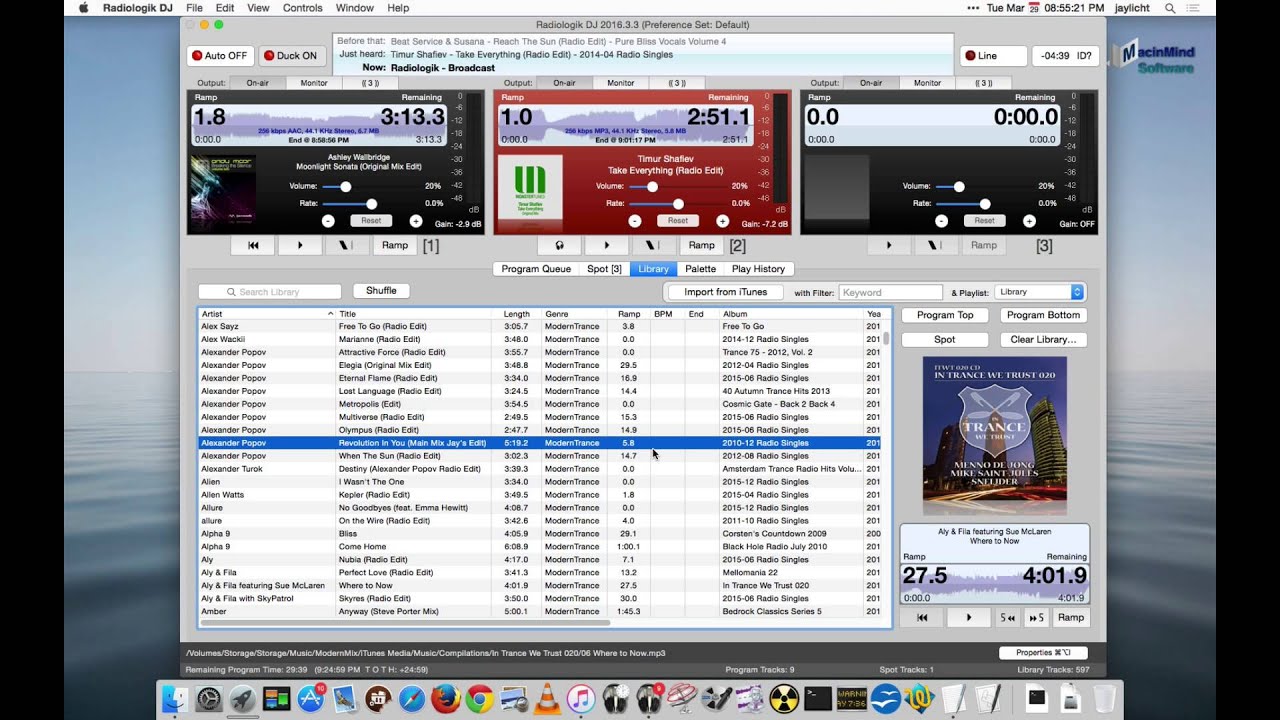Click the In Trance We Trust album artwork
Viewport: 1280px width, 720px height.
click(994, 436)
